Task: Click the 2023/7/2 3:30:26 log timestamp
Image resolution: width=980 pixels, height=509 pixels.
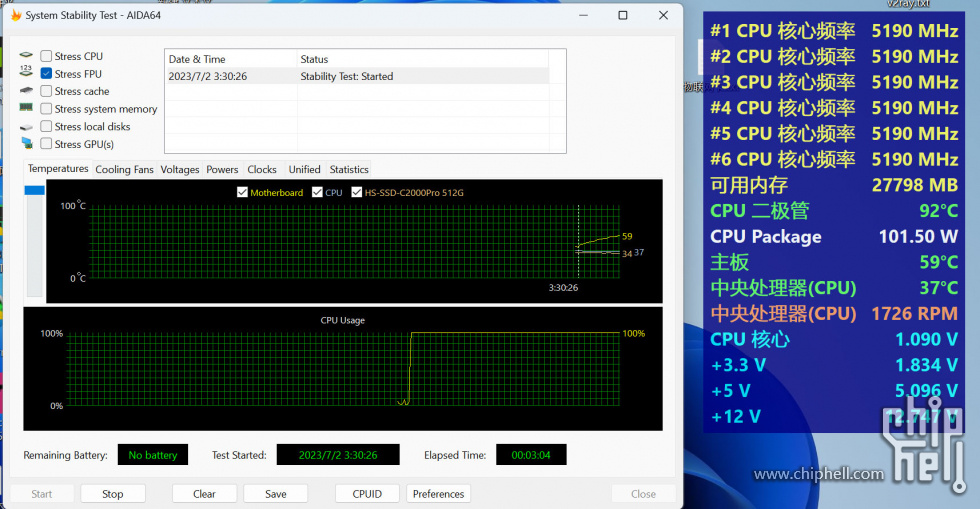Action: point(208,76)
